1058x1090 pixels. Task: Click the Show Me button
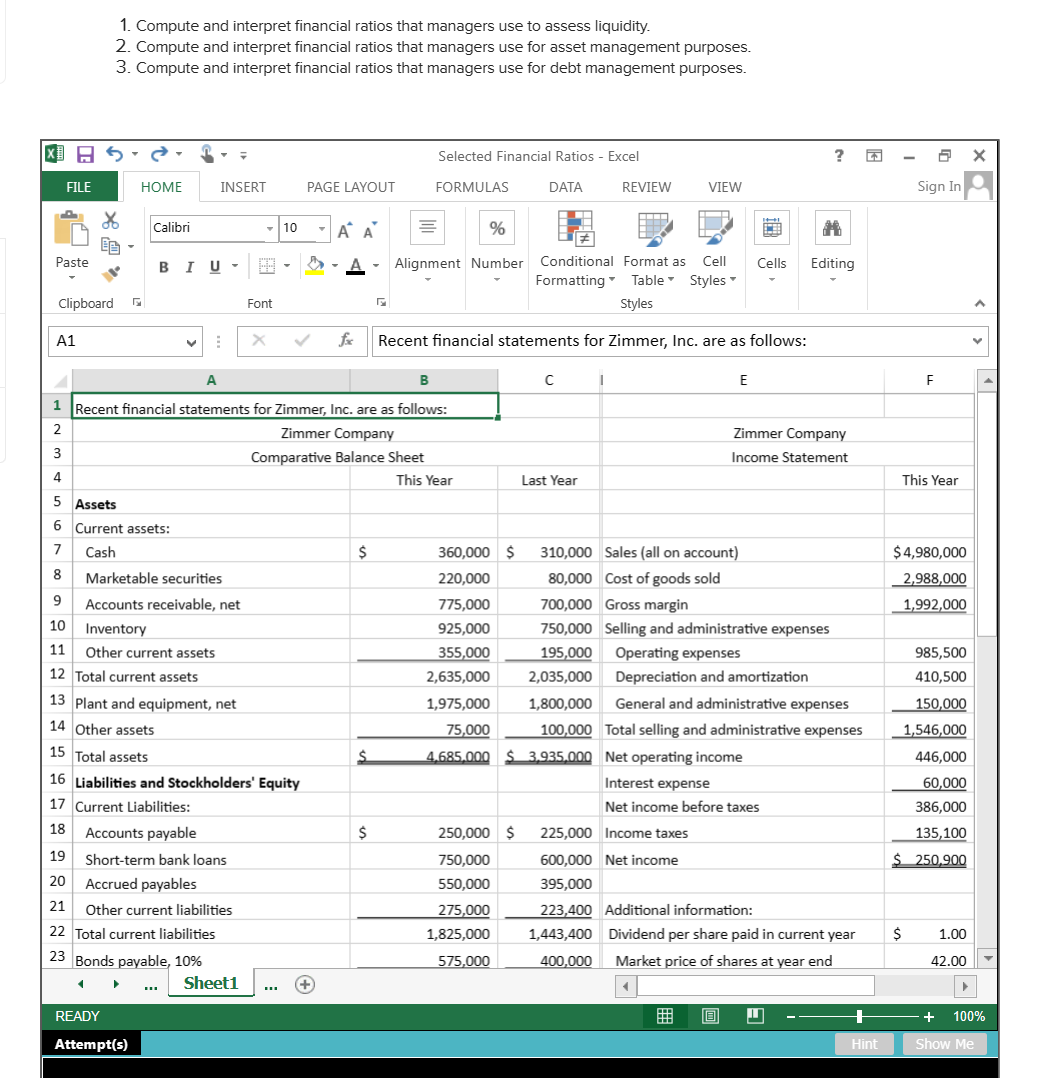pos(944,1043)
